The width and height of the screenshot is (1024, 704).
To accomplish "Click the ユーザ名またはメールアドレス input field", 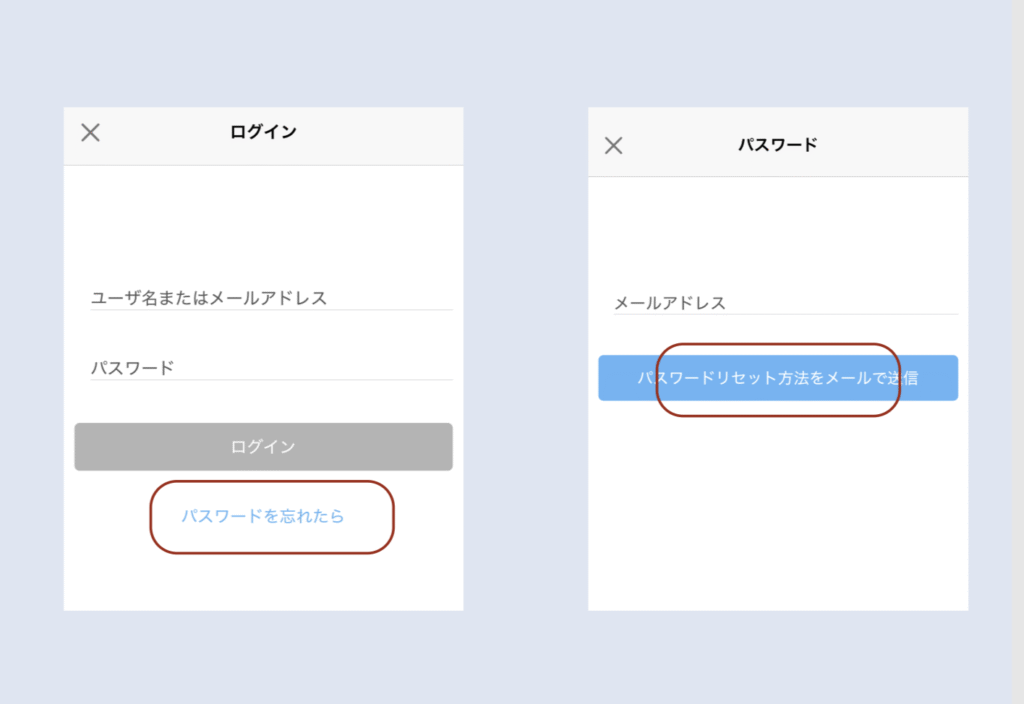I will (270, 297).
